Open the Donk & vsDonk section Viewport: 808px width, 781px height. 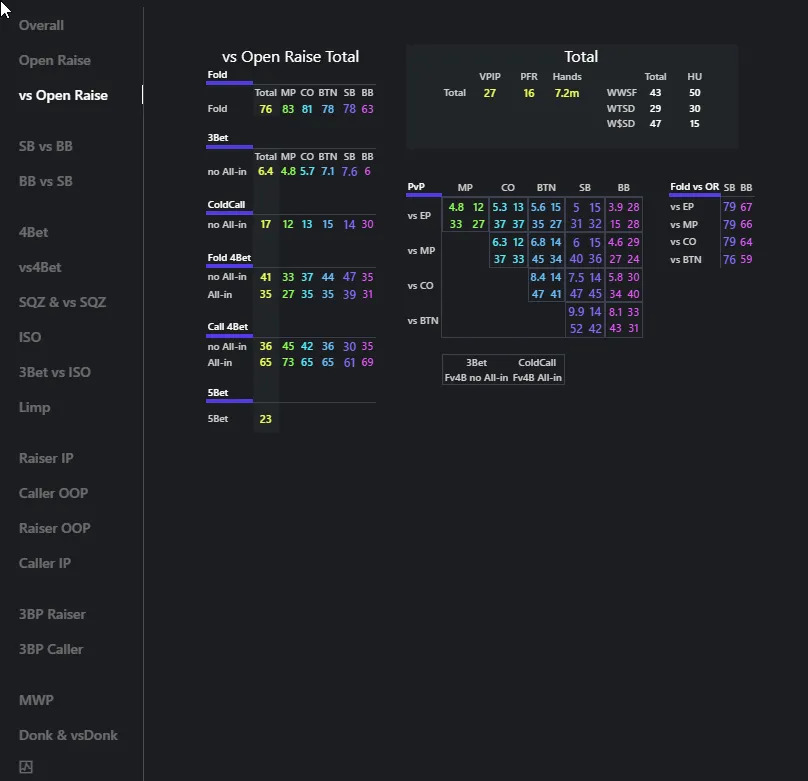pos(68,735)
